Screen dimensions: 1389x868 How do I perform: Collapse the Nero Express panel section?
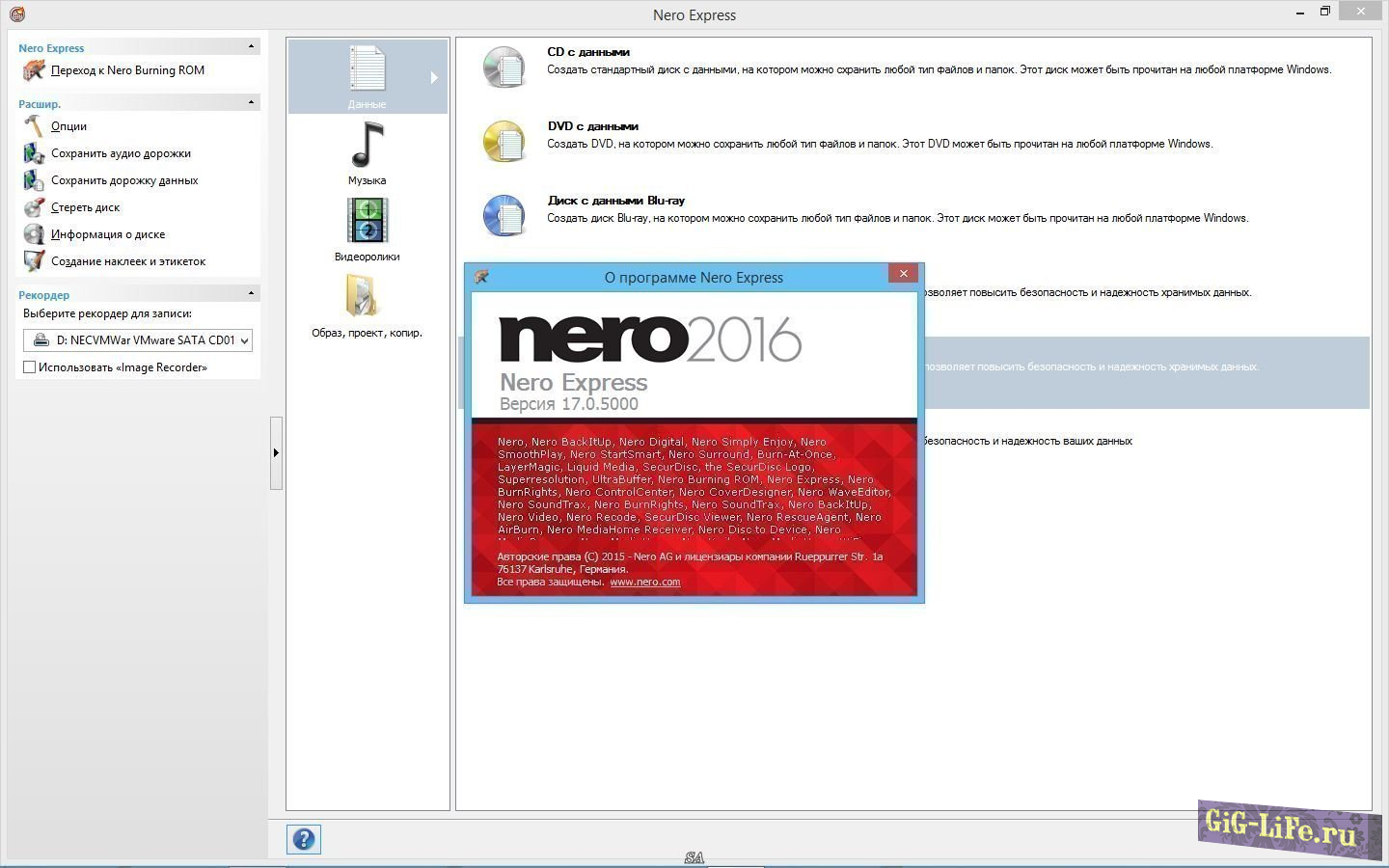[252, 46]
